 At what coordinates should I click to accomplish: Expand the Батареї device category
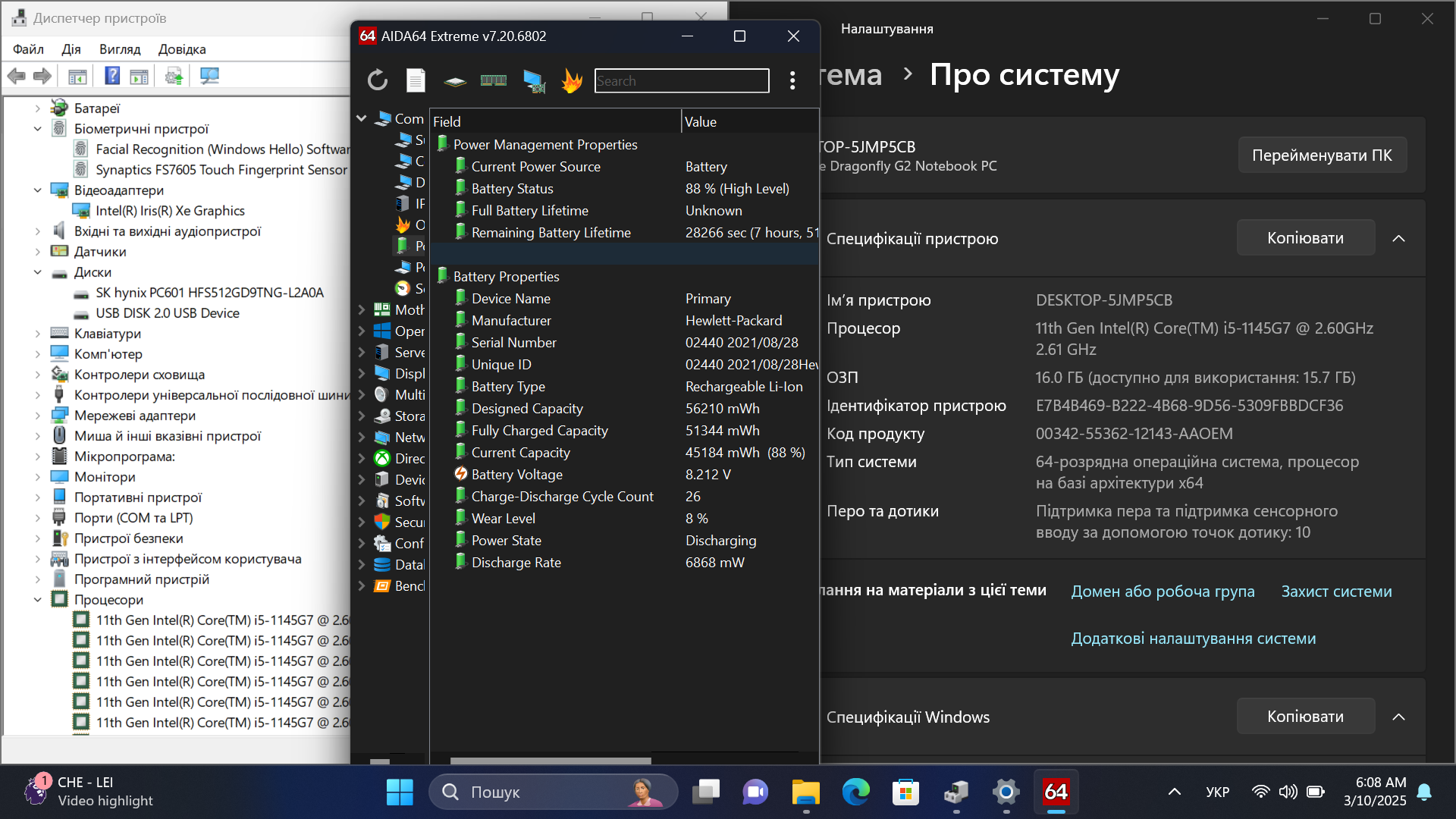(x=38, y=108)
